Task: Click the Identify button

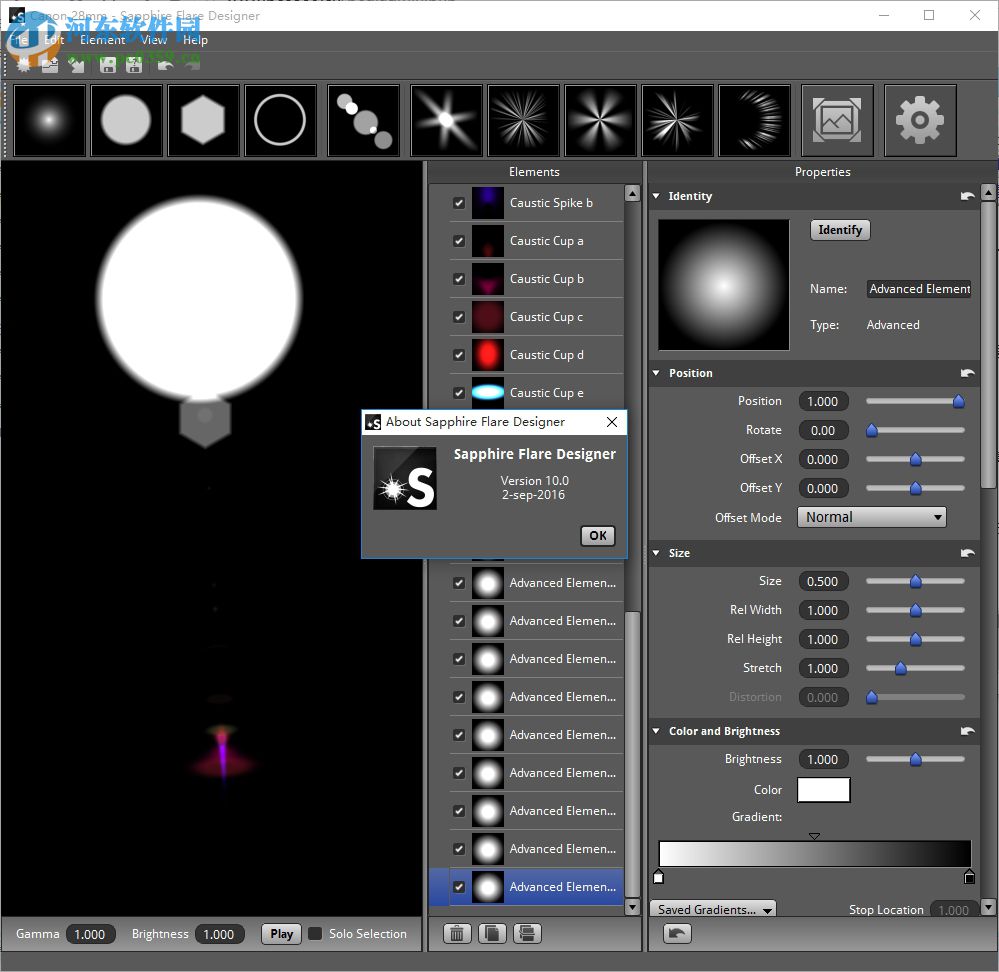Action: tap(840, 230)
